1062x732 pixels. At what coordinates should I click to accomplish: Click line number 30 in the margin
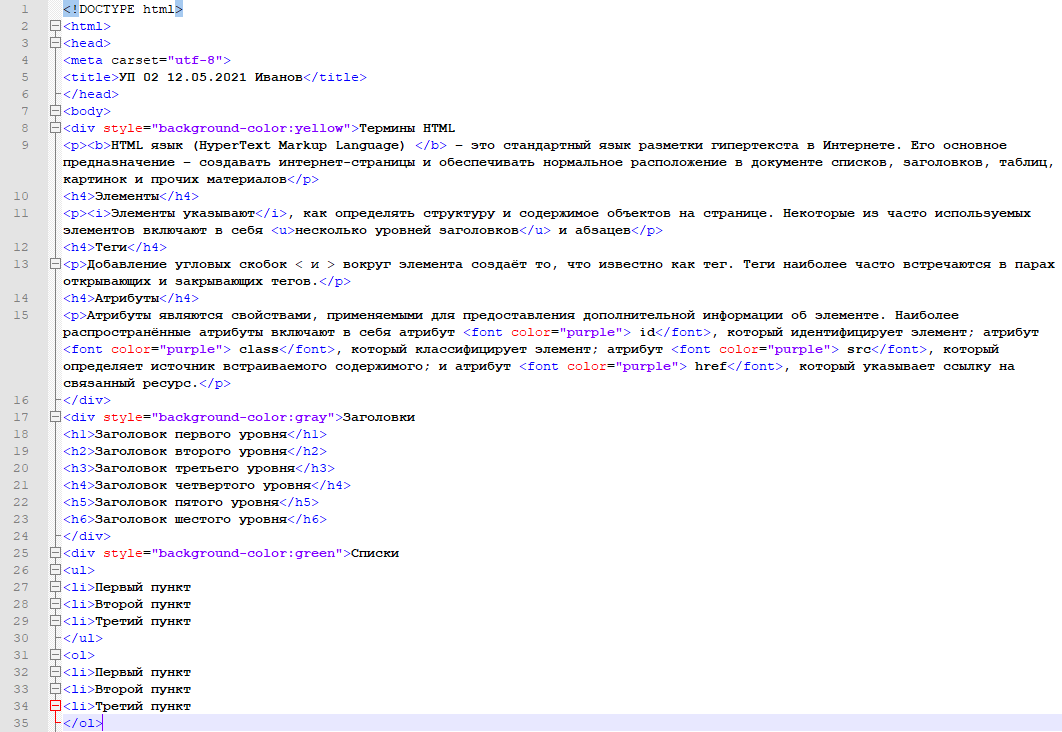(21, 638)
